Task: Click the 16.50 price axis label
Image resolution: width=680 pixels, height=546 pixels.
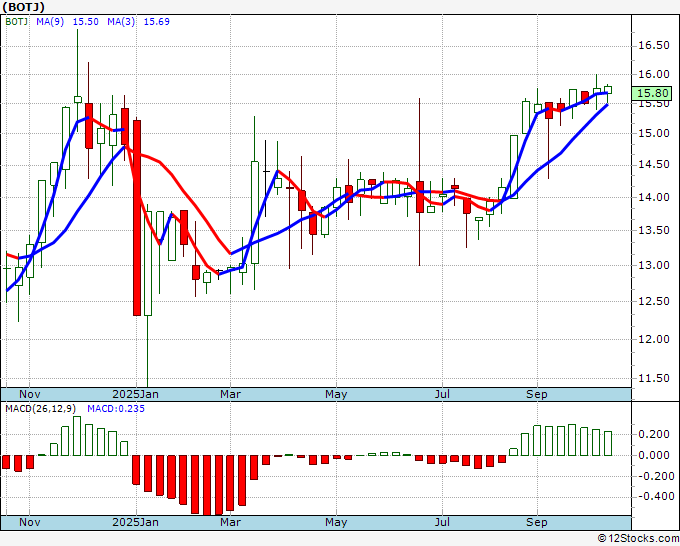Action: 654,46
